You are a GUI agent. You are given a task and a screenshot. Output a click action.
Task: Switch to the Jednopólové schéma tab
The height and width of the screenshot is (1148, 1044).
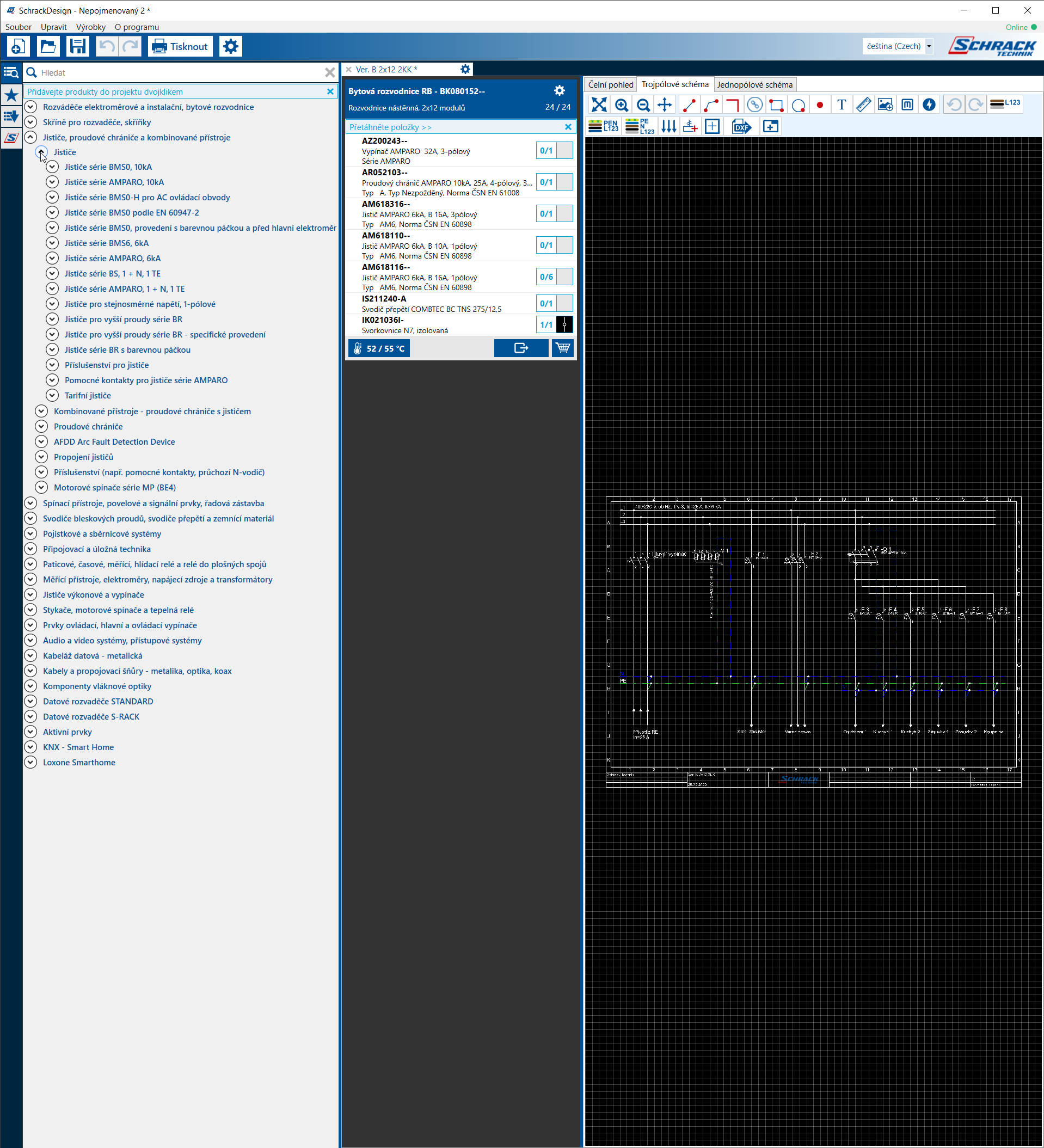(754, 85)
